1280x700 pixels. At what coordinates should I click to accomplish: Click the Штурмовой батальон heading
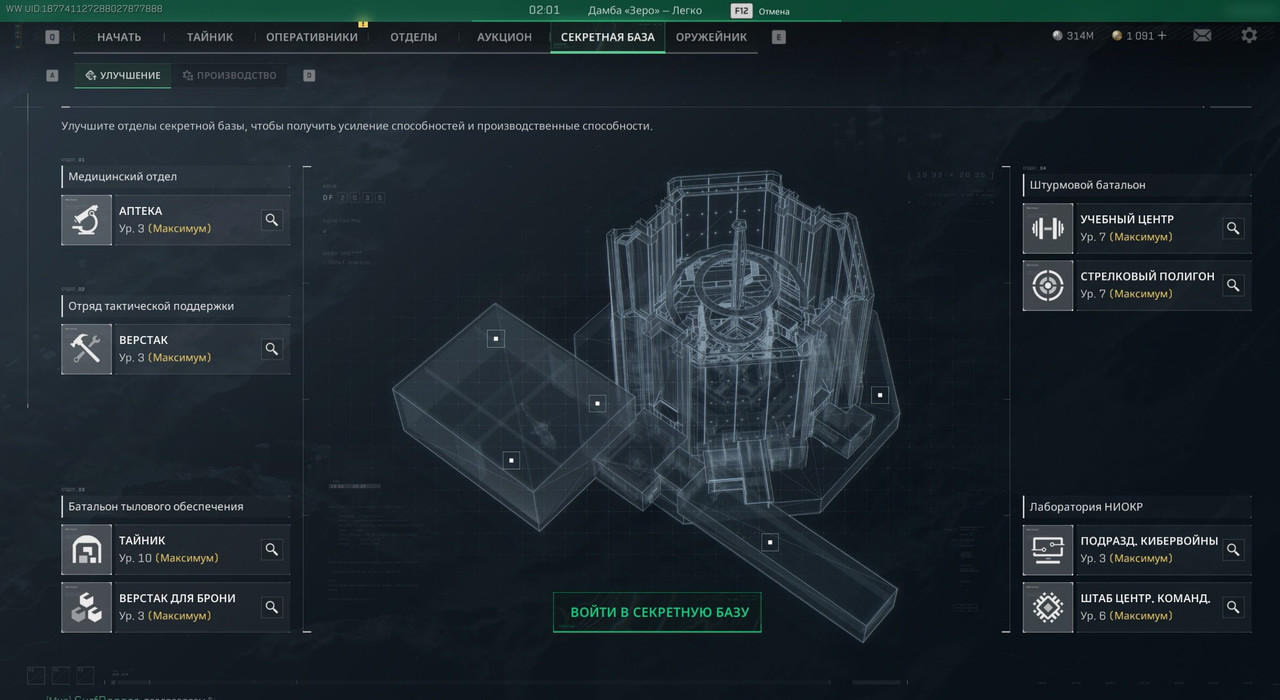(x=1088, y=185)
